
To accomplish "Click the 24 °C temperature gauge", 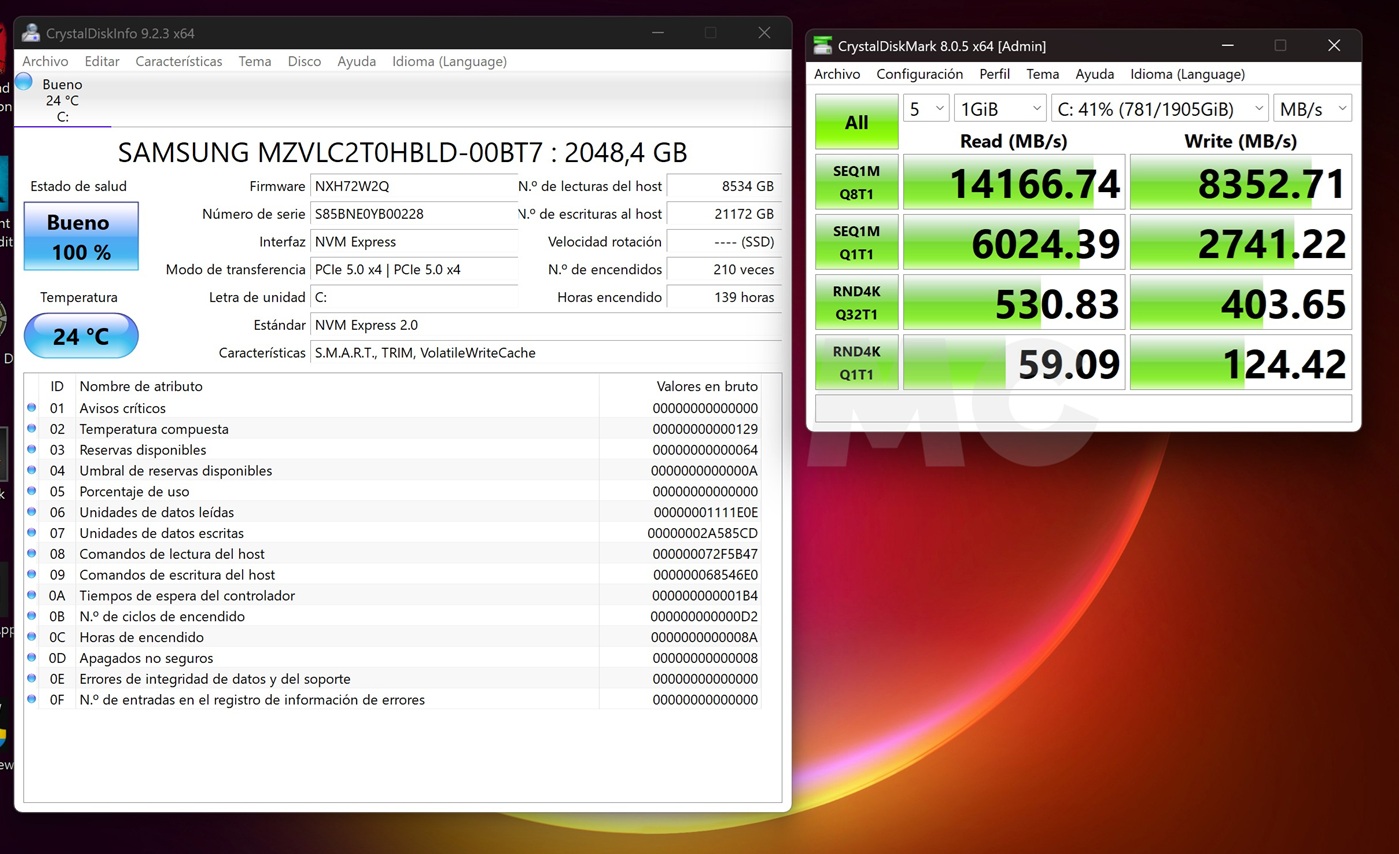I will [80, 336].
